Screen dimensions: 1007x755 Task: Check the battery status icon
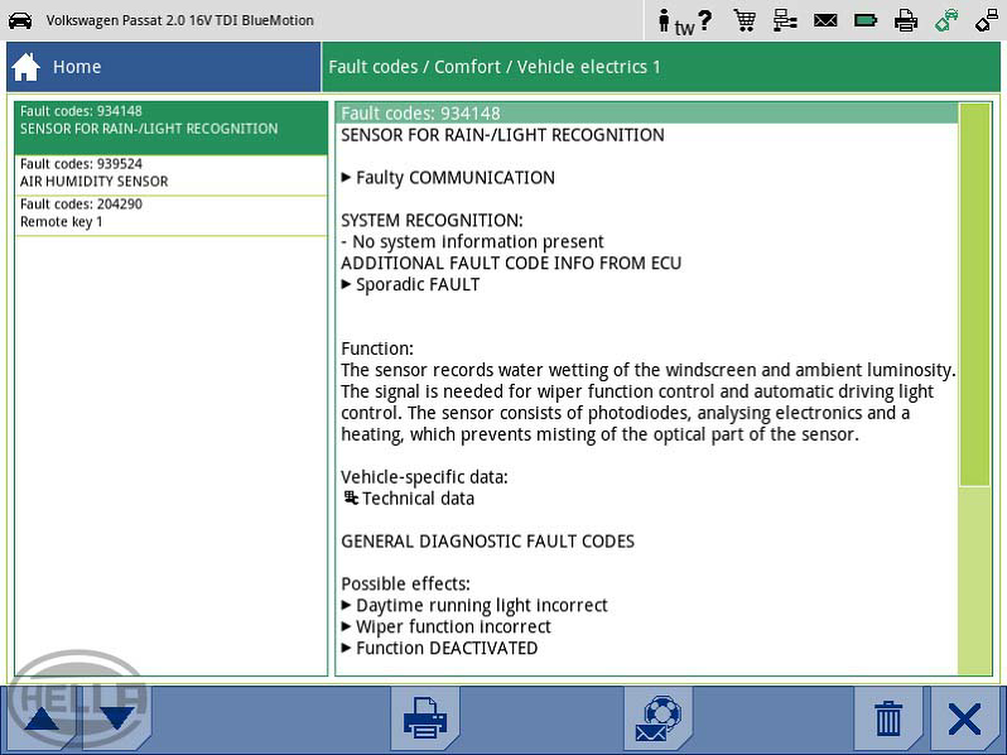point(865,20)
